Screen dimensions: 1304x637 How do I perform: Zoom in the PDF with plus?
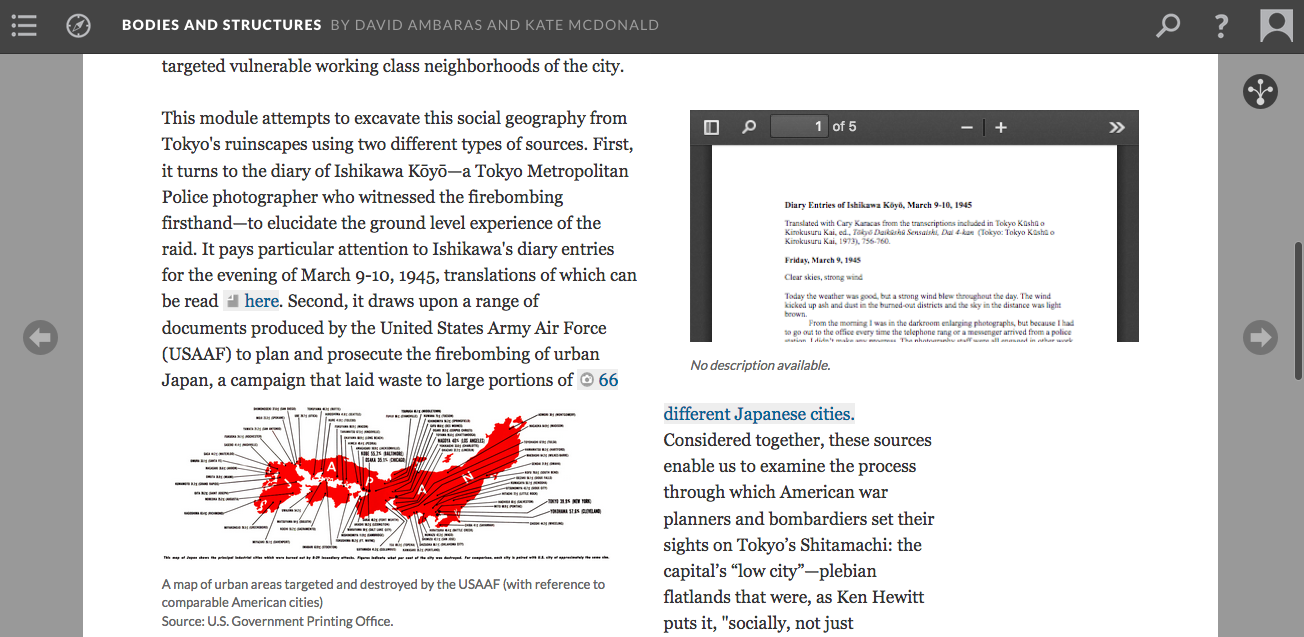pos(1001,127)
